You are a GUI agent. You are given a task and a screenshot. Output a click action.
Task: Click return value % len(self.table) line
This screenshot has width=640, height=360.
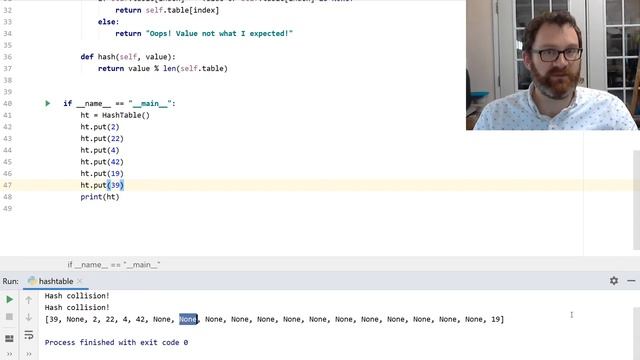pyautogui.click(x=162, y=69)
